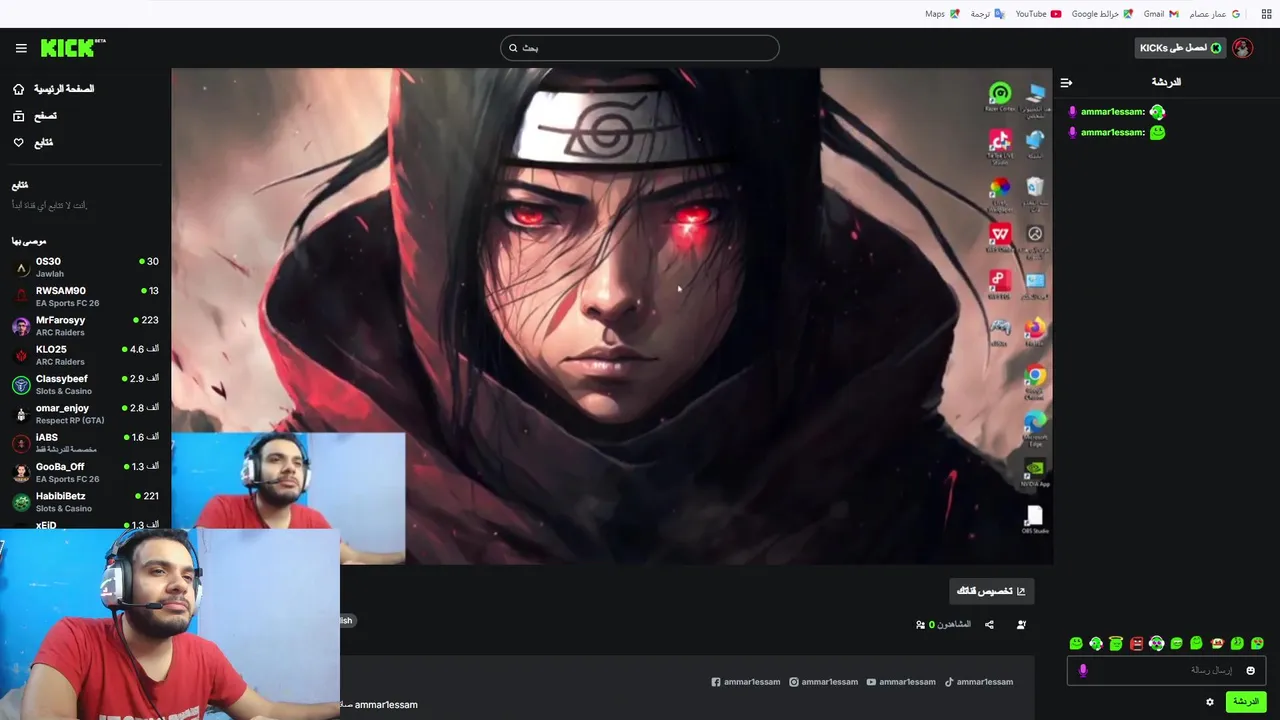Click the موصى بها recommended heading

pos(29,241)
